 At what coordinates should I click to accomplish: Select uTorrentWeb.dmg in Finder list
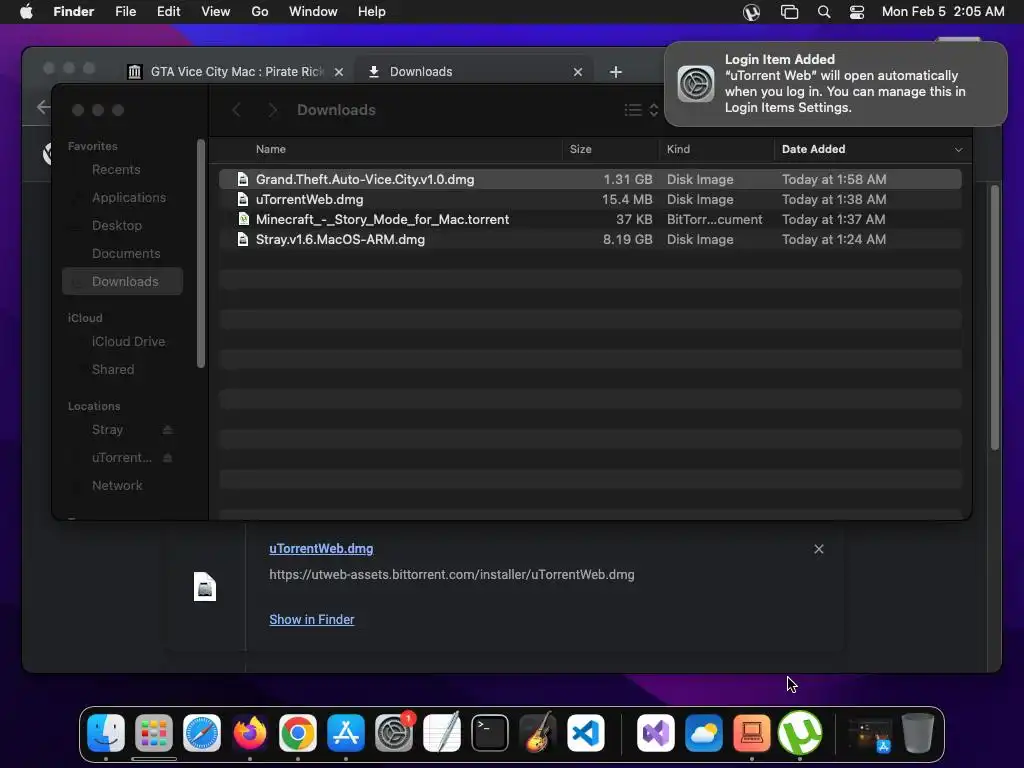pyautogui.click(x=590, y=199)
